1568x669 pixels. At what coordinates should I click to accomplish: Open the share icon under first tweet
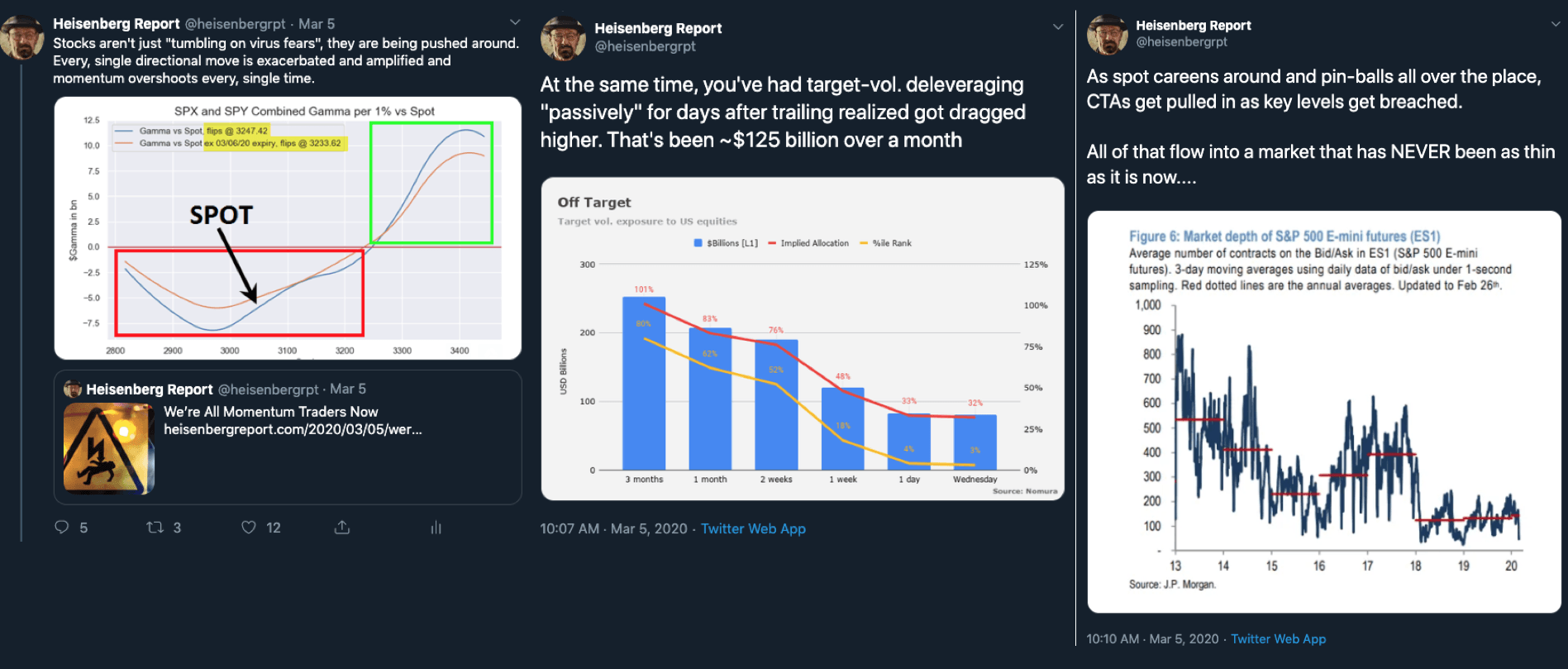[x=342, y=527]
